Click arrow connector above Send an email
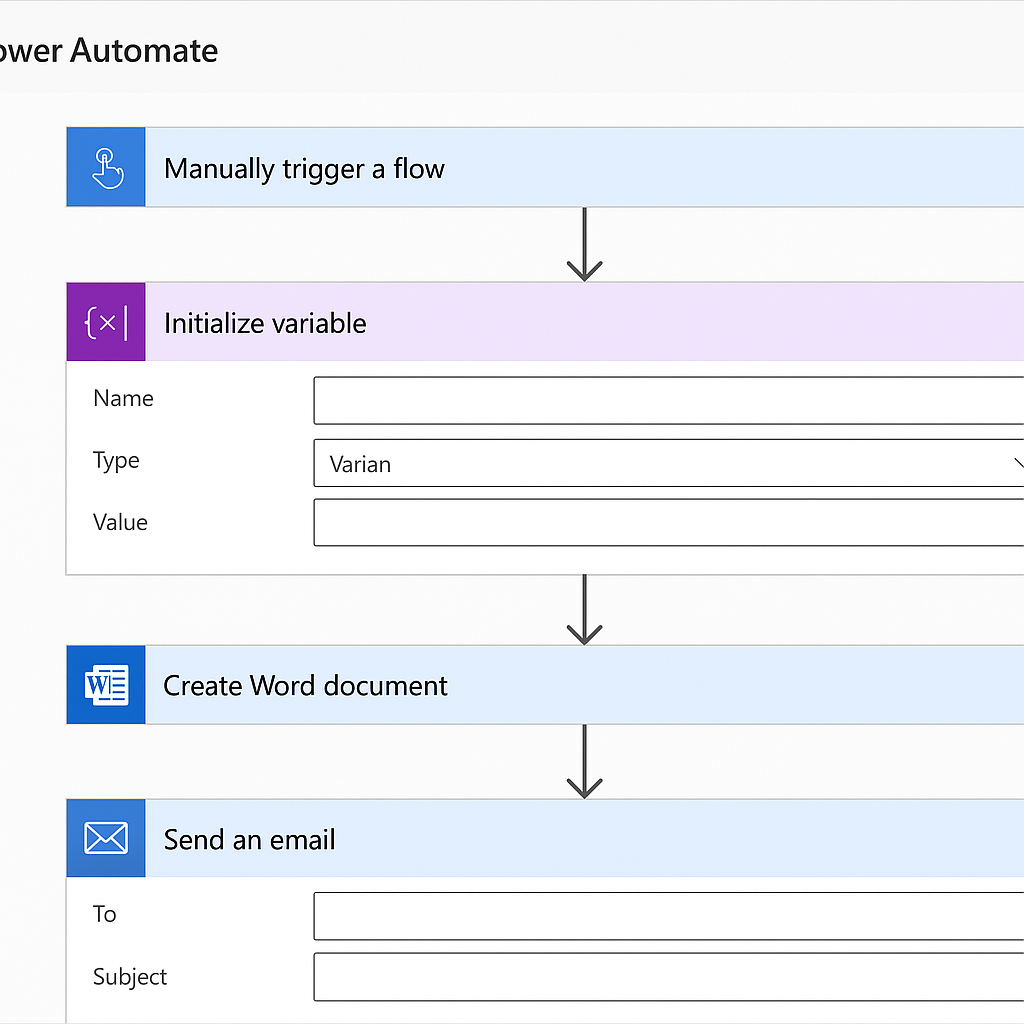Viewport: 1024px width, 1024px height. tap(584, 762)
